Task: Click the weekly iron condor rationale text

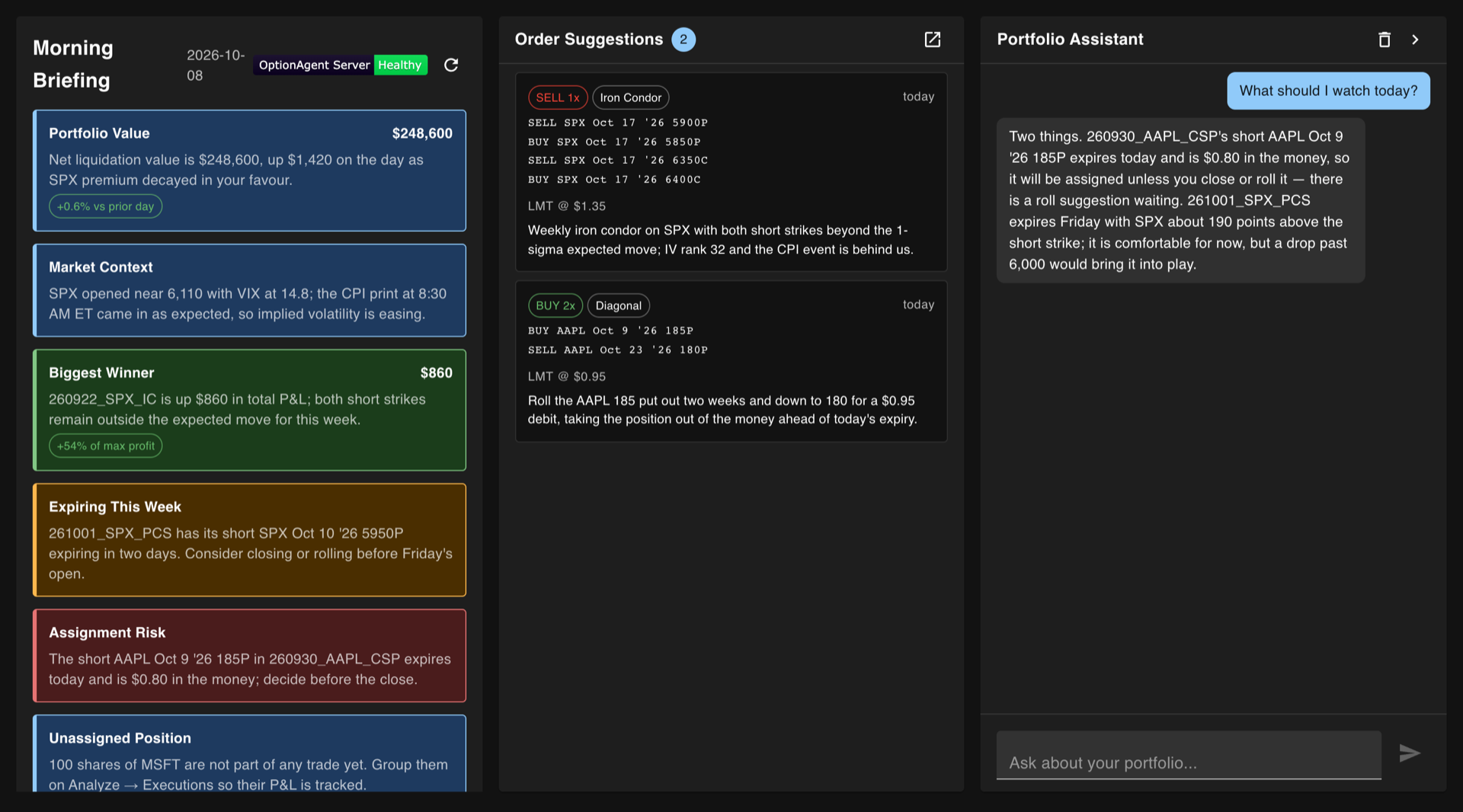Action: point(721,240)
